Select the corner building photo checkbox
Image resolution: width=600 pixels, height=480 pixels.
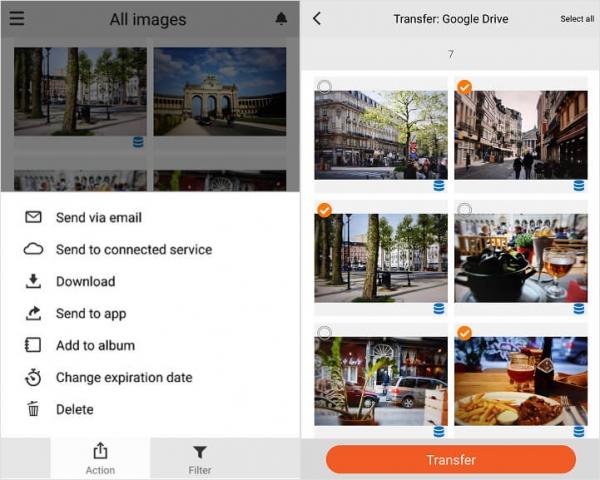324,87
